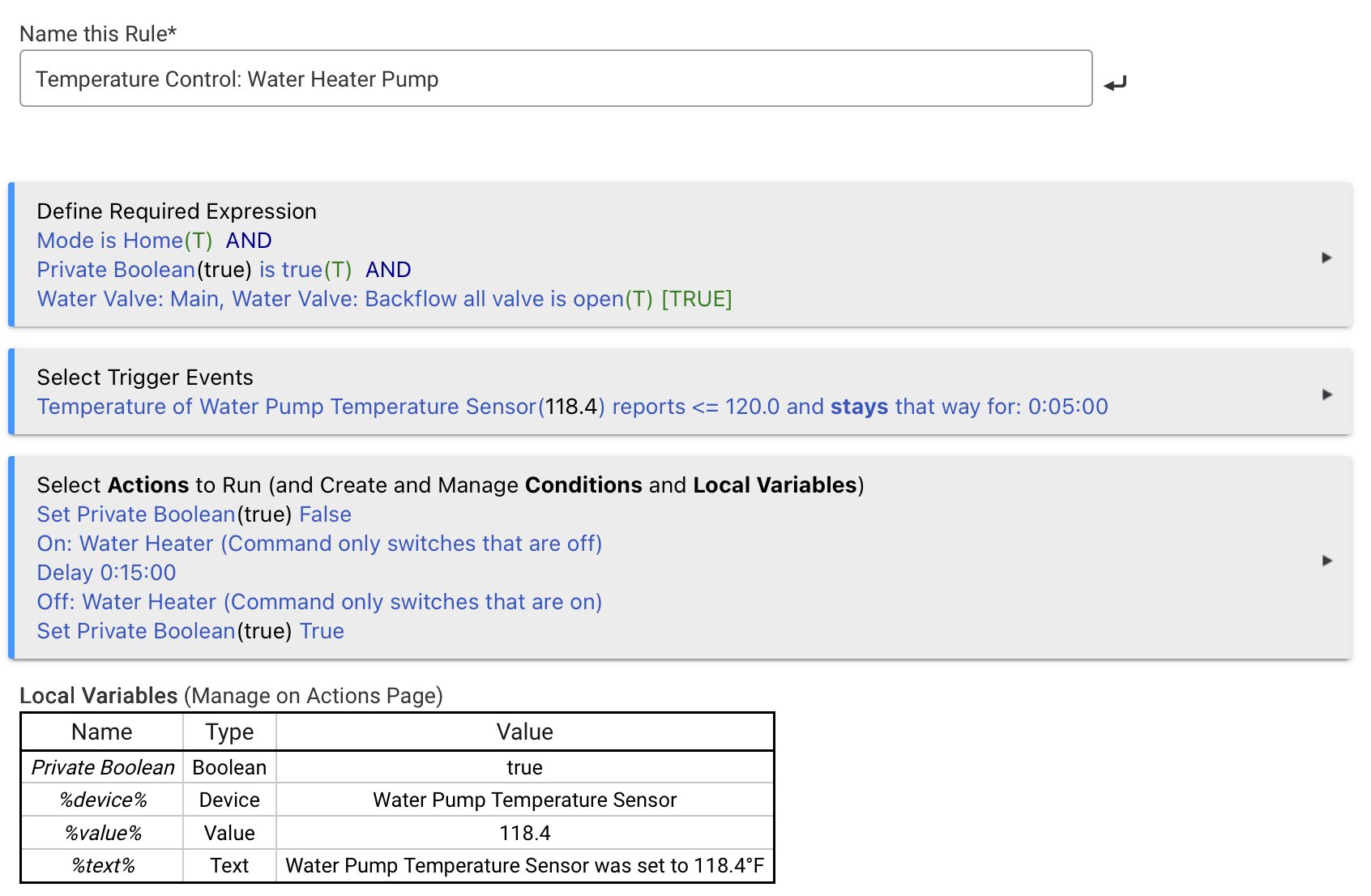Click the Boolean type cell
Viewport: 1371px width, 896px height.
229,767
